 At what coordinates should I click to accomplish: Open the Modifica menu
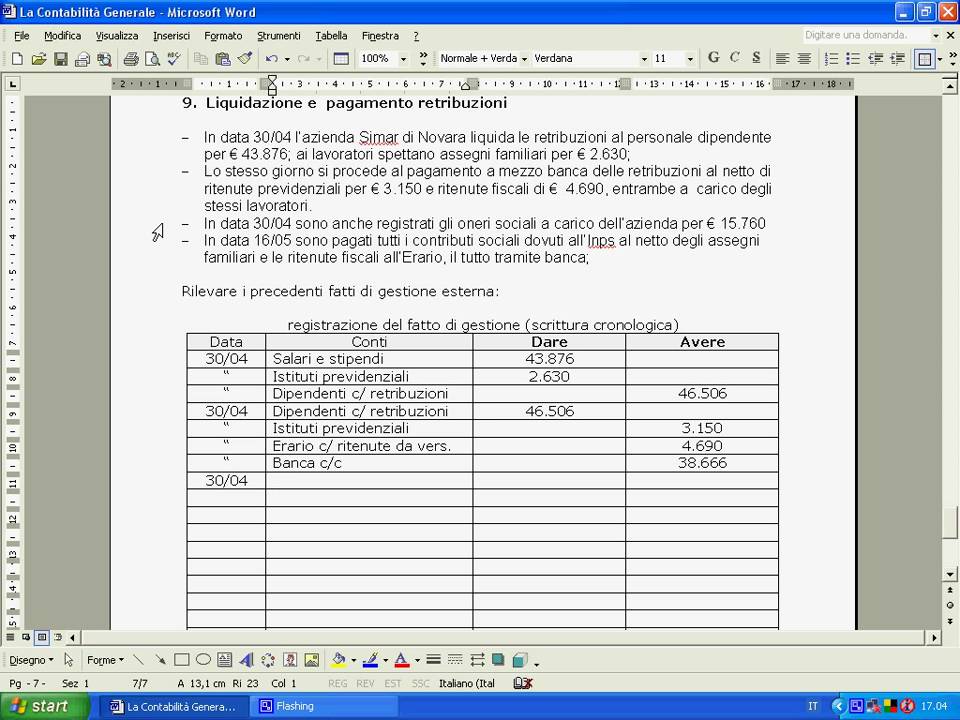coord(62,36)
